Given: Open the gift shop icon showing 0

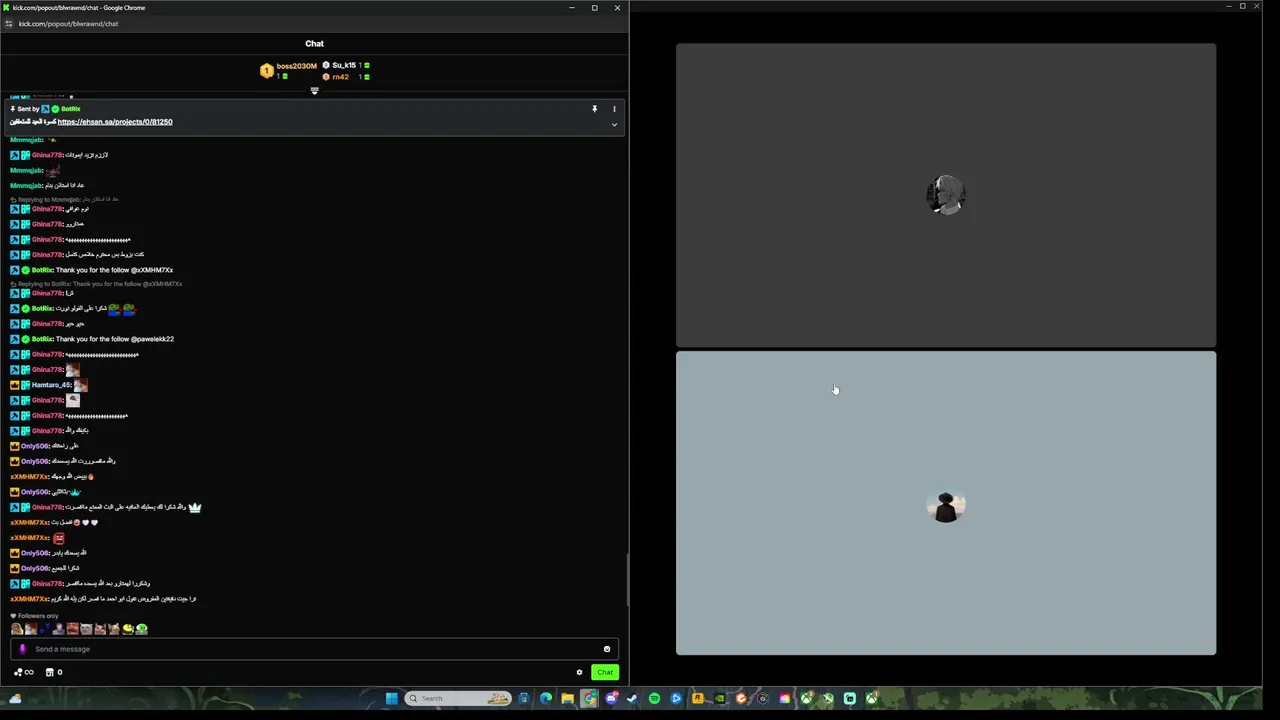Looking at the screenshot, I should point(54,672).
